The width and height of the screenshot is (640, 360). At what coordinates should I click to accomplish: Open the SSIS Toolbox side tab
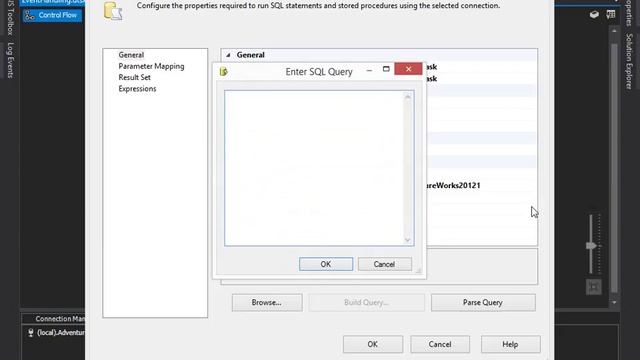click(x=11, y=17)
